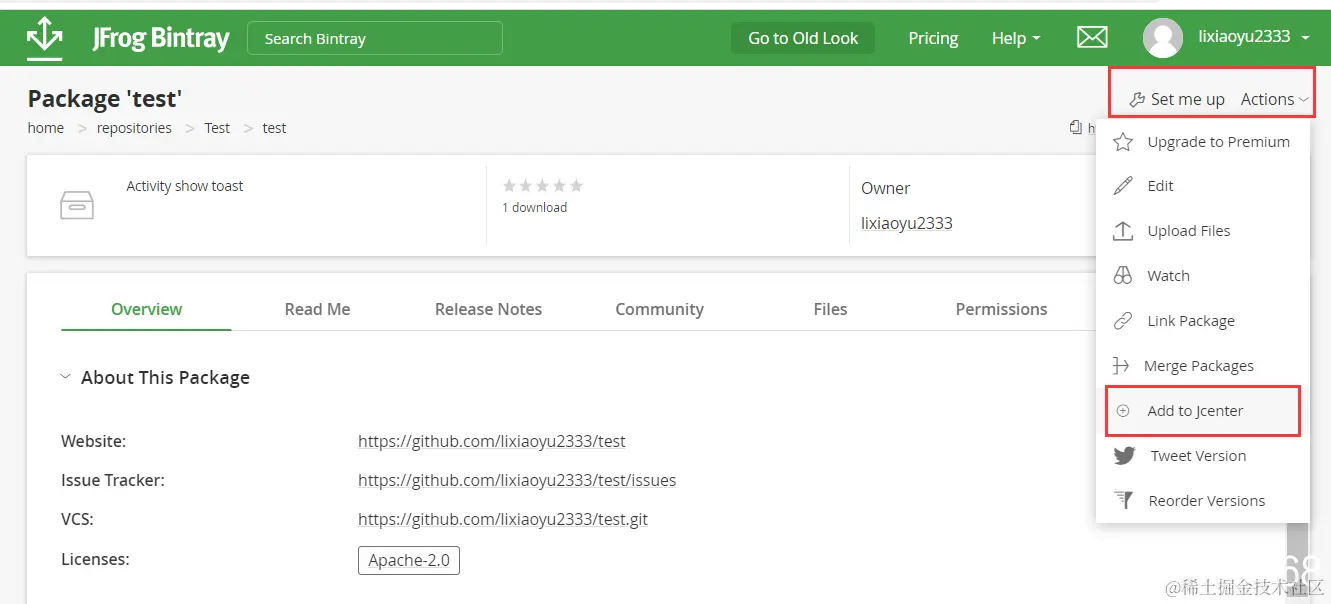
Task: Open the Pricing link
Action: point(933,38)
